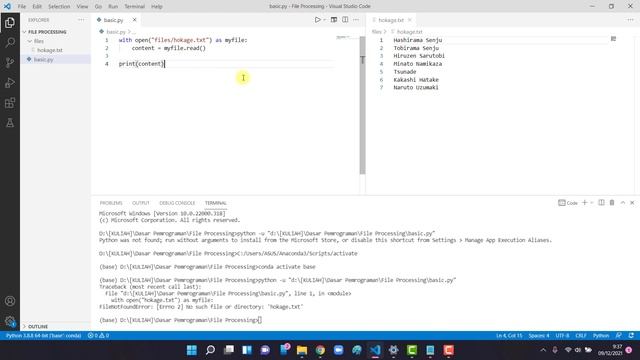Click the Code terminal label in panel toolbar
This screenshot has width=640, height=360.
pos(568,203)
